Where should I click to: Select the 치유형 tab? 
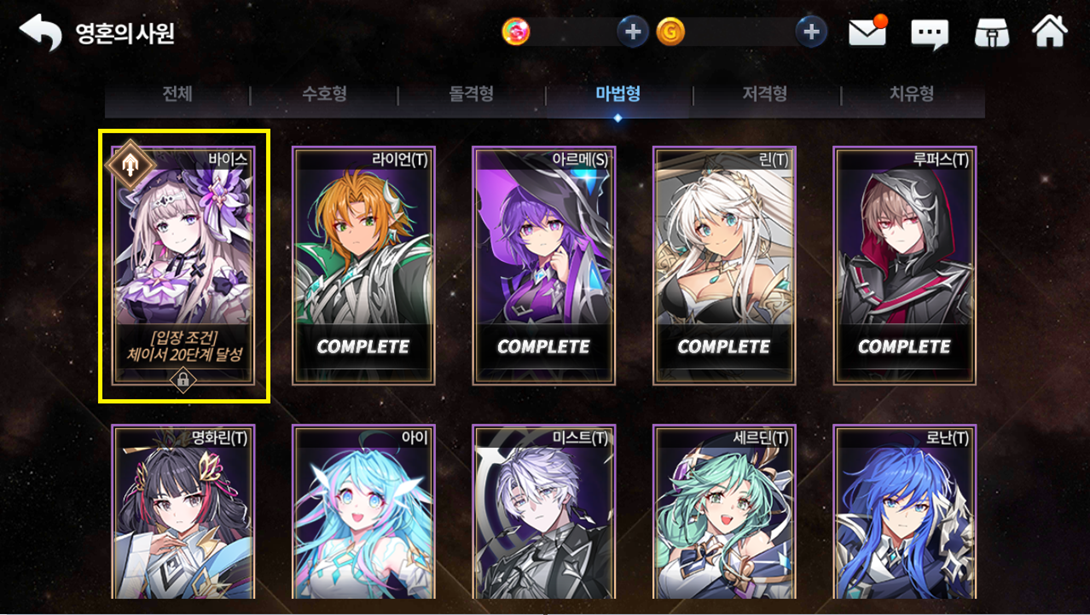point(912,95)
